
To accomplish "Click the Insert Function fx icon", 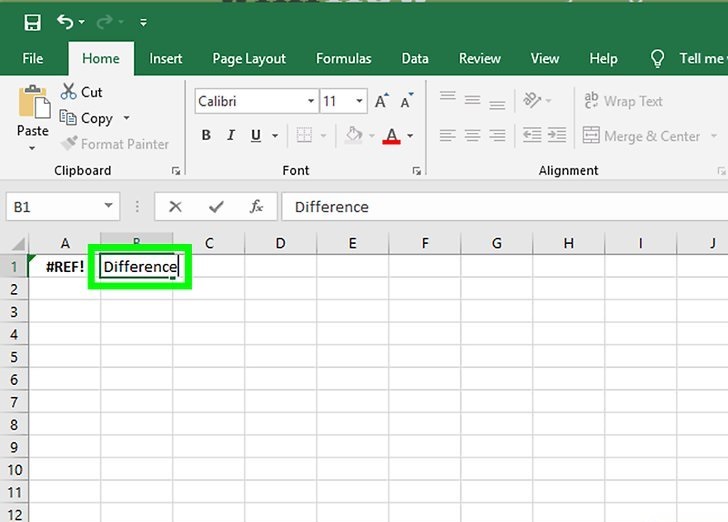I will 257,207.
